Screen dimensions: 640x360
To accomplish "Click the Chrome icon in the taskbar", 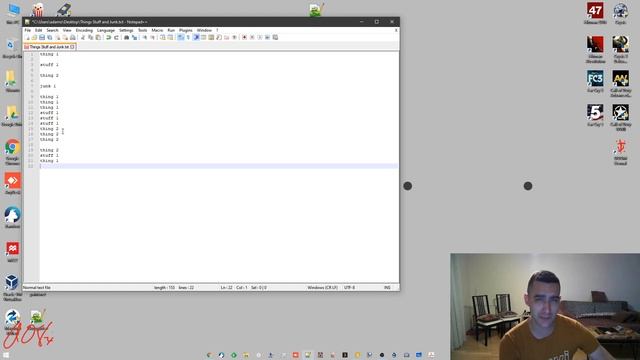I will pyautogui.click(x=209, y=355).
